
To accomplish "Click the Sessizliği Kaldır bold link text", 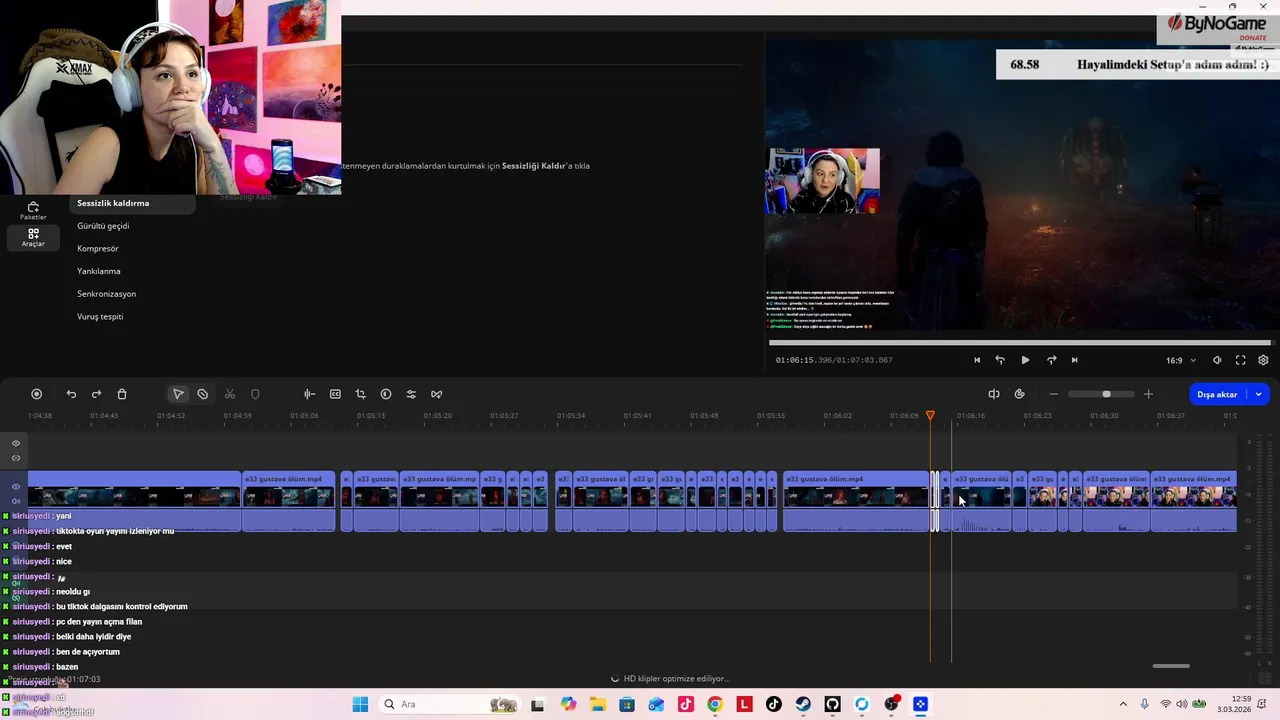I will (535, 166).
